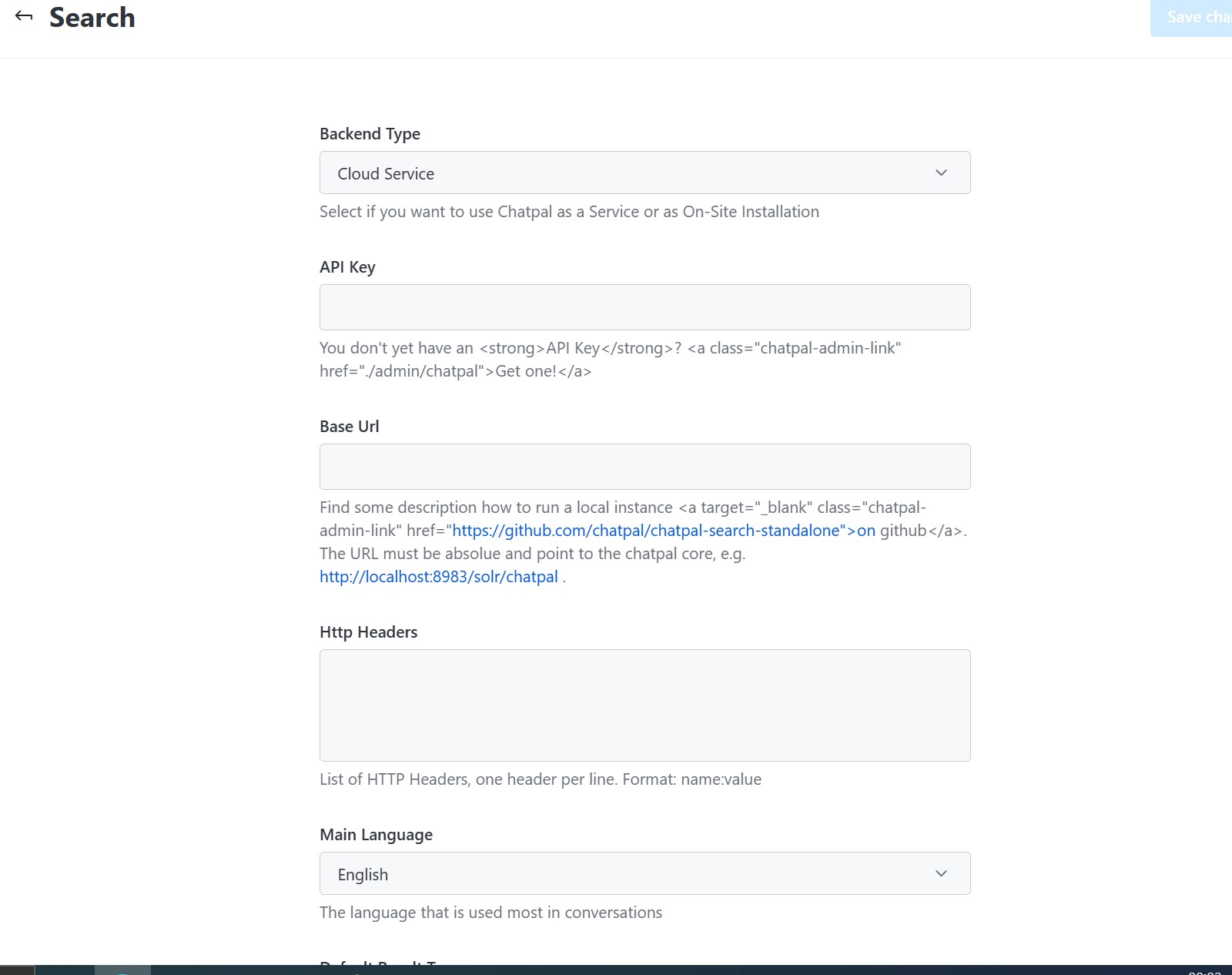Click the Http Headers text area
The height and width of the screenshot is (975, 1232).
tap(644, 705)
